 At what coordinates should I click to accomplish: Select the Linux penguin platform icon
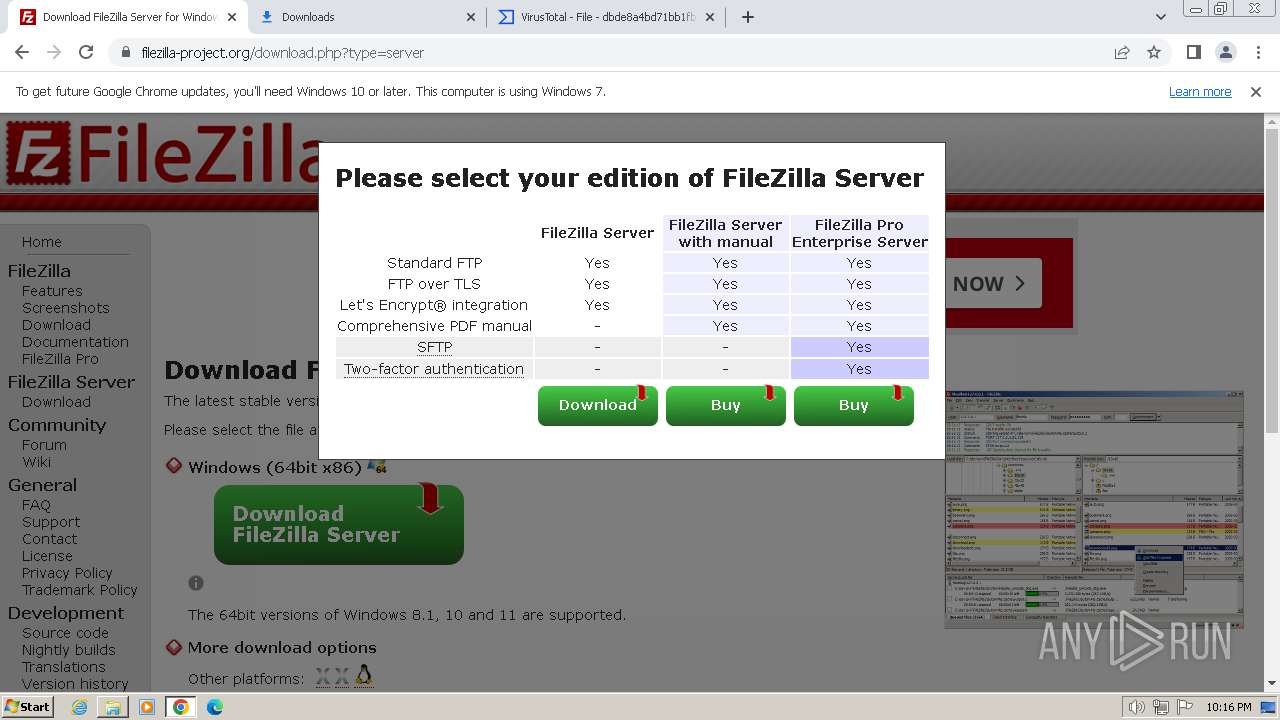point(364,677)
